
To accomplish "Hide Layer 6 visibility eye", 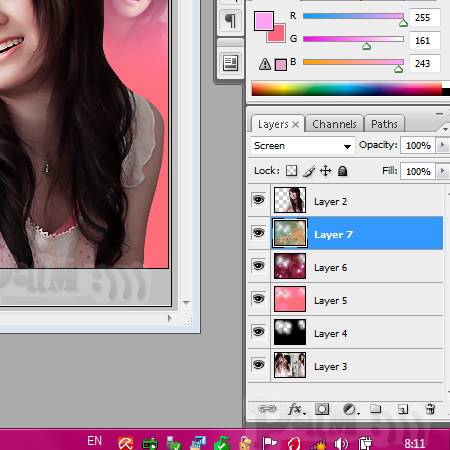I will [x=259, y=266].
